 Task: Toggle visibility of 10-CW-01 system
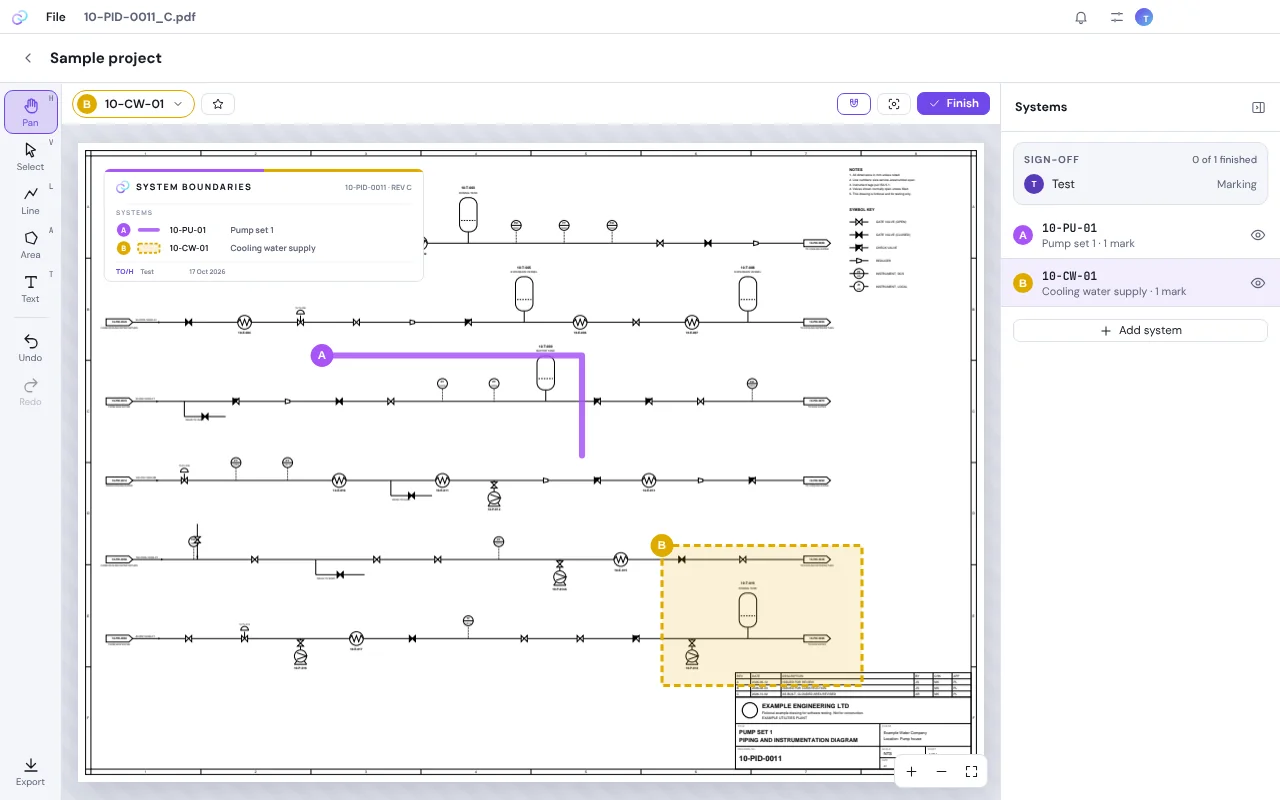[1258, 283]
